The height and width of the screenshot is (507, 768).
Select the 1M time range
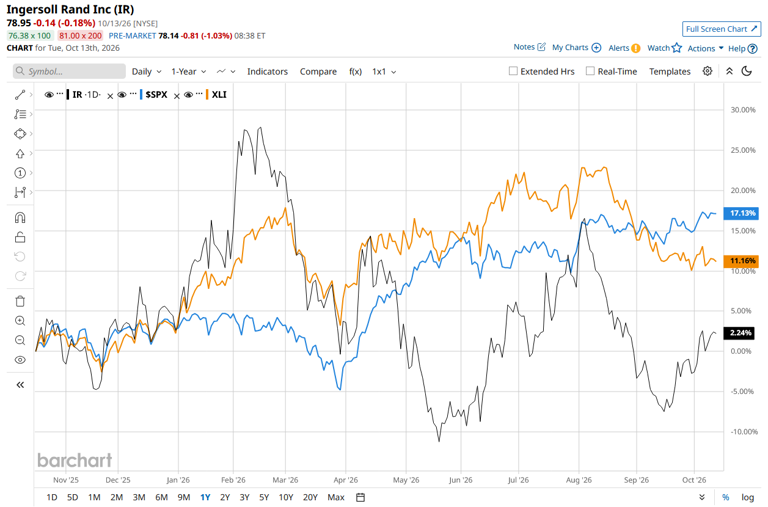(x=94, y=497)
